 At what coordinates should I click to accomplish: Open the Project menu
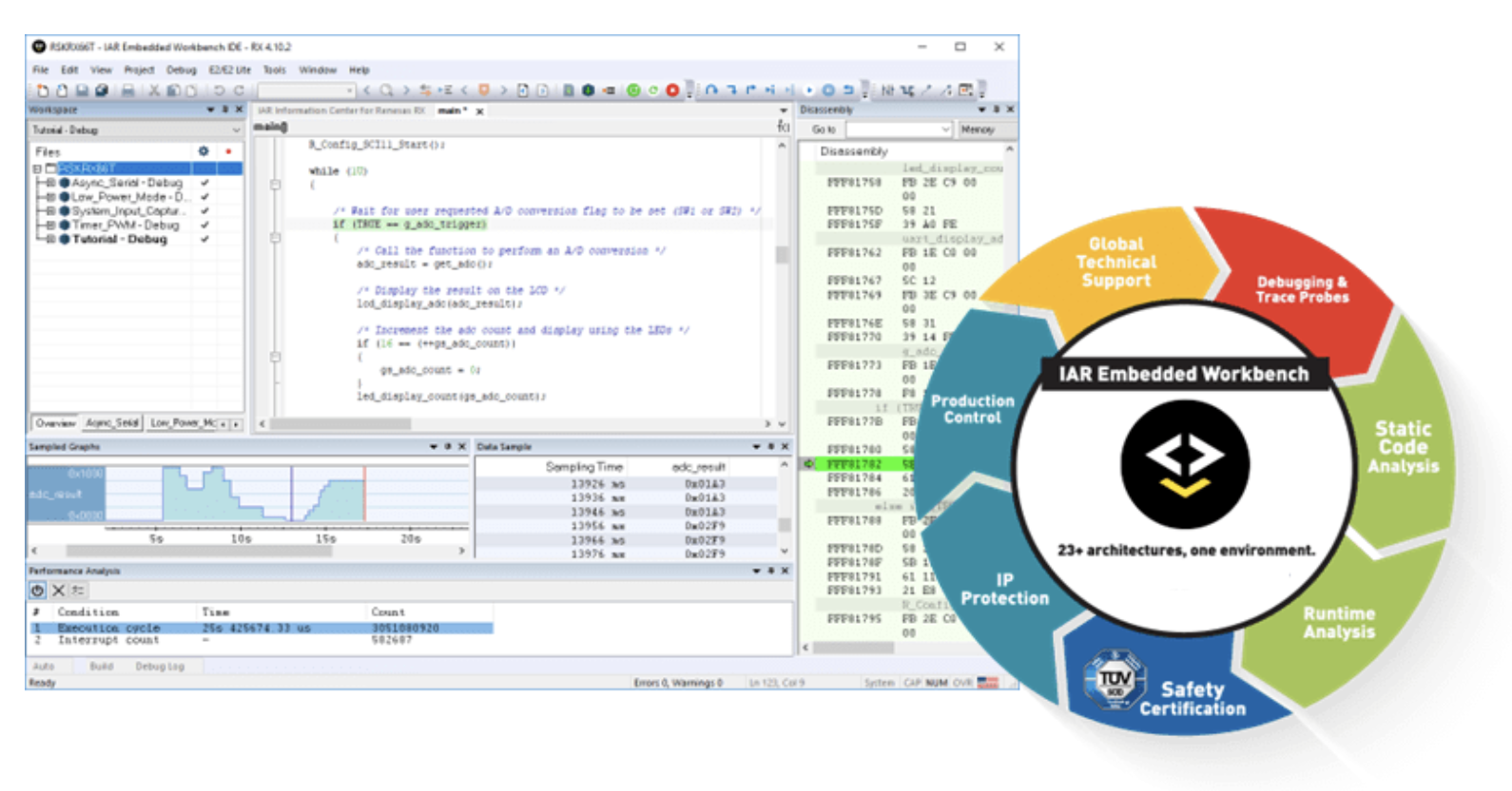pos(139,69)
